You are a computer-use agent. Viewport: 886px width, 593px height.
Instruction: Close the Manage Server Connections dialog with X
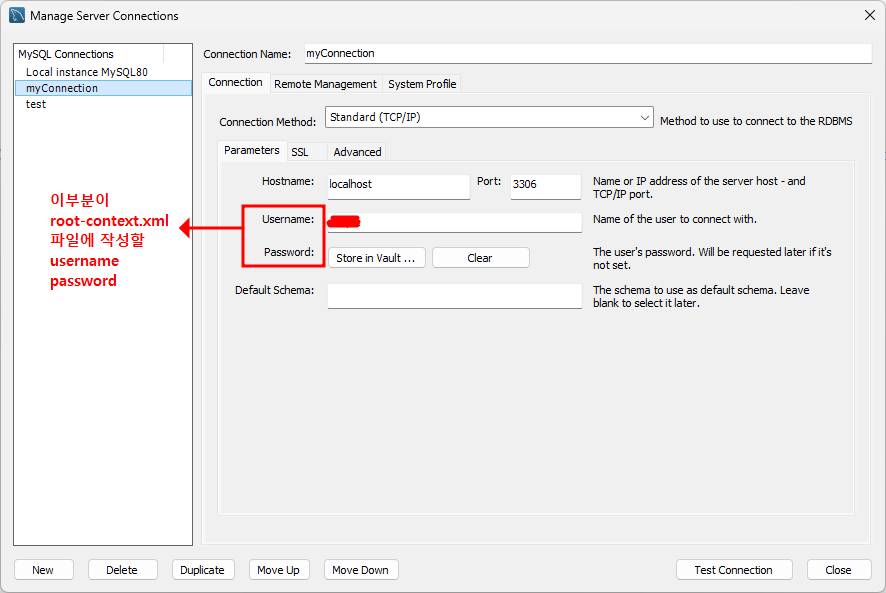click(x=870, y=15)
